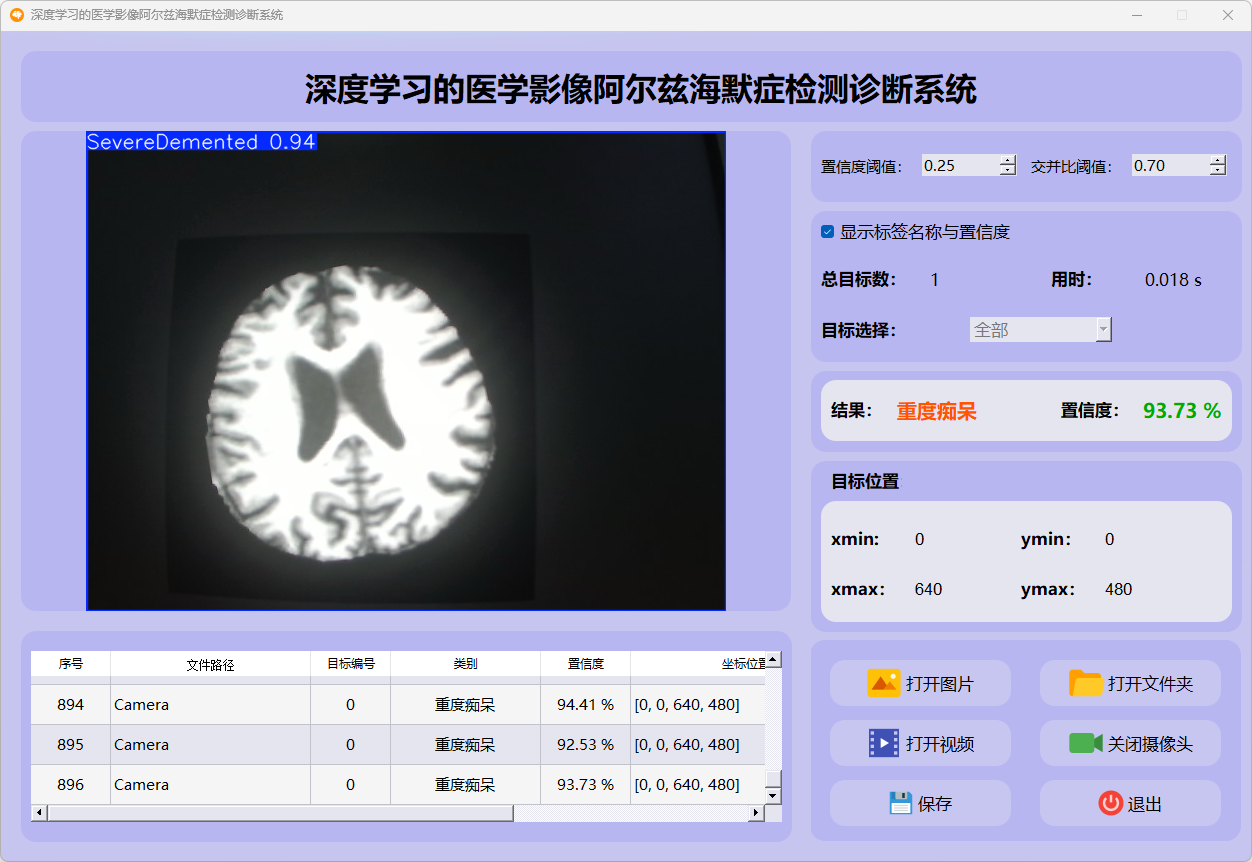The width and height of the screenshot is (1252, 862).
Task: Click the xmax value 640
Action: click(928, 589)
